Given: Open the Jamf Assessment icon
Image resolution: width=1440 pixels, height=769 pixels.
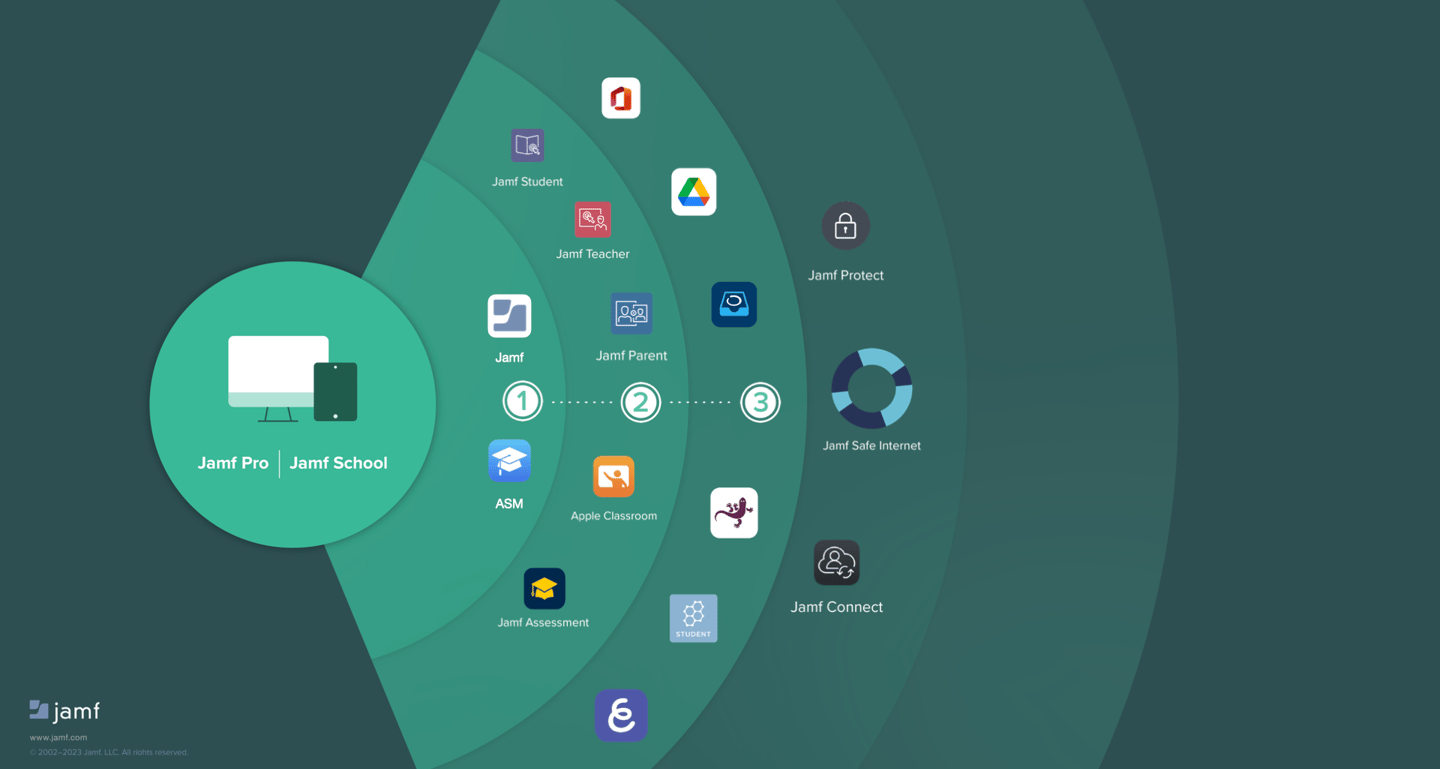Looking at the screenshot, I should (x=544, y=589).
